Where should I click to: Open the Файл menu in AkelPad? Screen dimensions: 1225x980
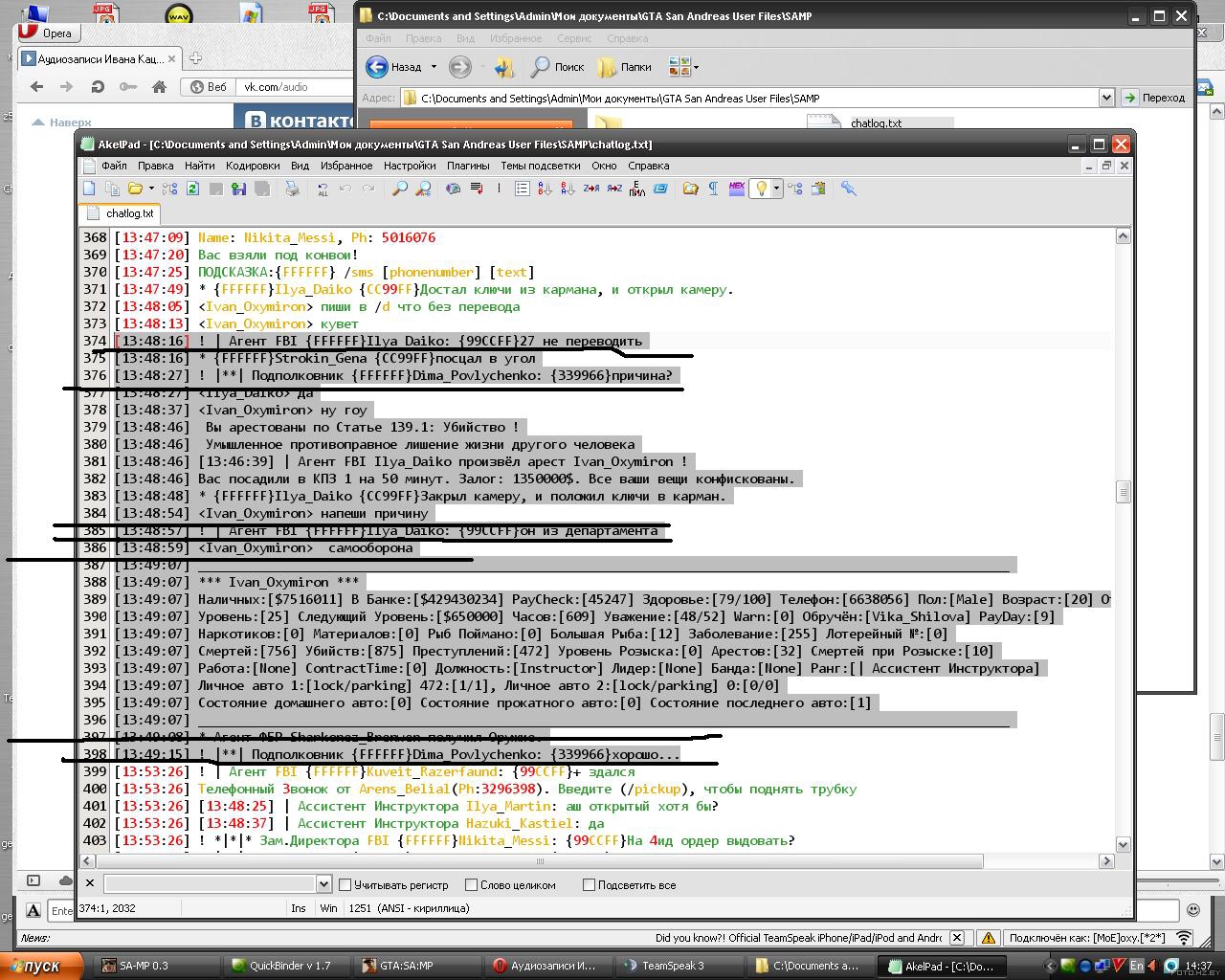114,166
